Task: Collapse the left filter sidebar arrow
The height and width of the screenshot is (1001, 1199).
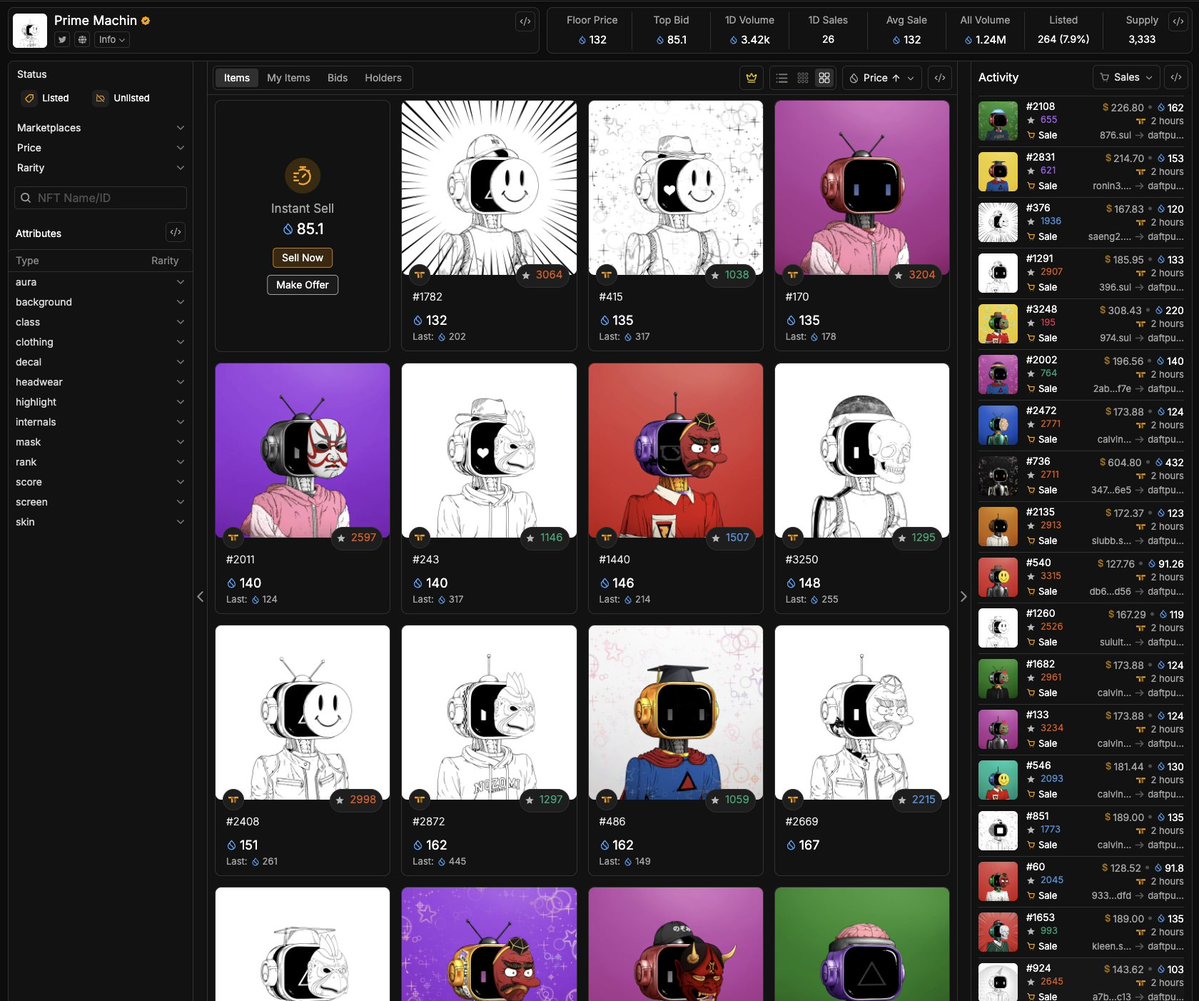Action: (200, 596)
